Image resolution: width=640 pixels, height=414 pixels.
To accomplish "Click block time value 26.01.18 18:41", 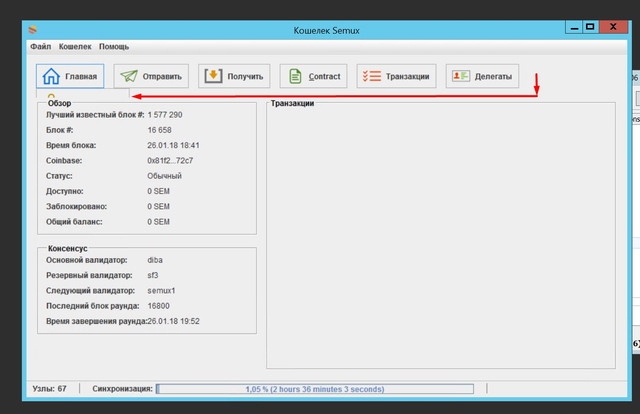I will [x=173, y=145].
